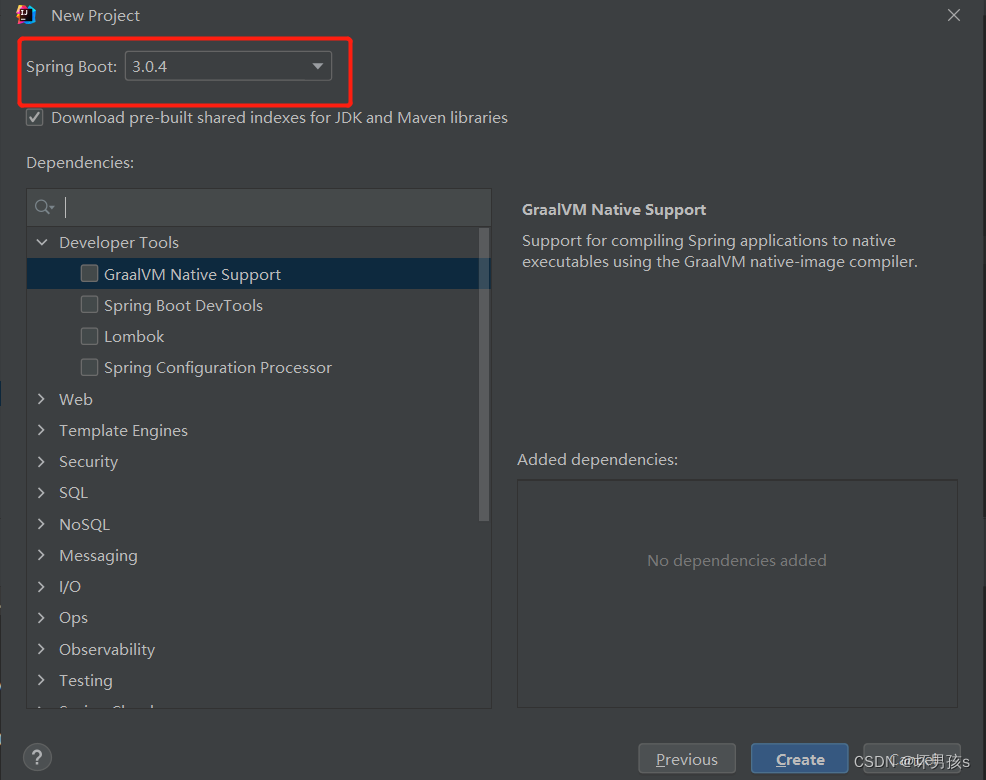
Task: Close the New Project dialog
Action: 954,15
